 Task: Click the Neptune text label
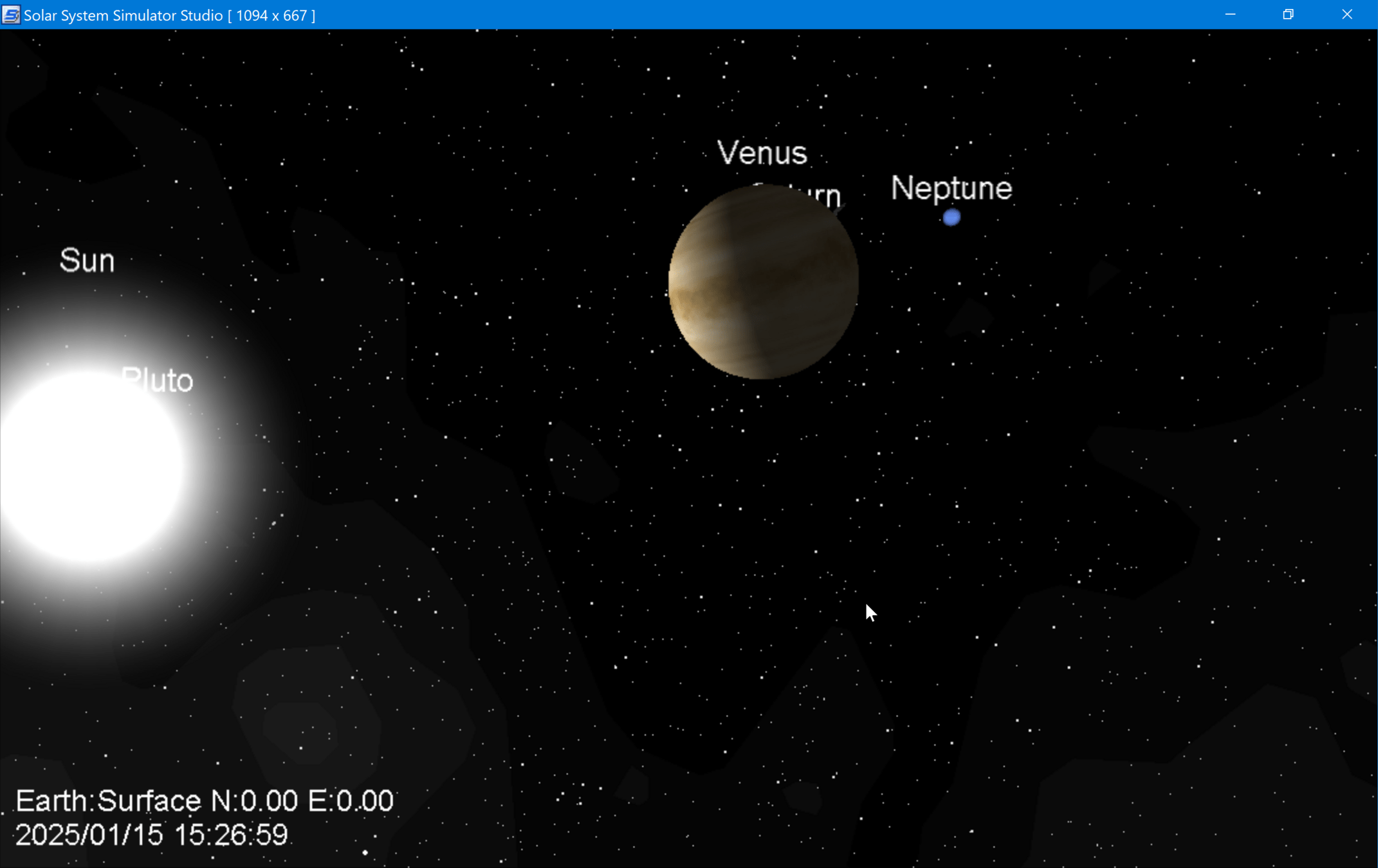tap(951, 188)
